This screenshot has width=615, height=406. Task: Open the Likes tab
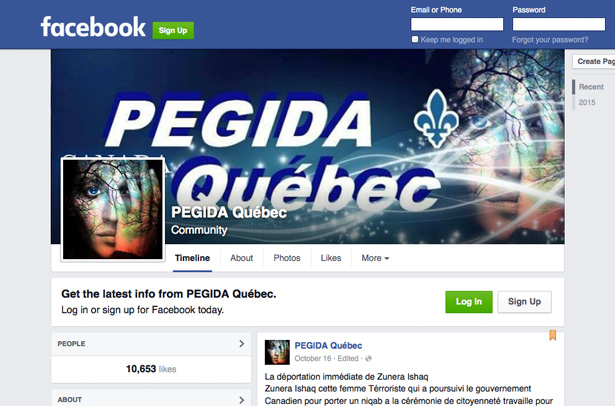pos(331,258)
